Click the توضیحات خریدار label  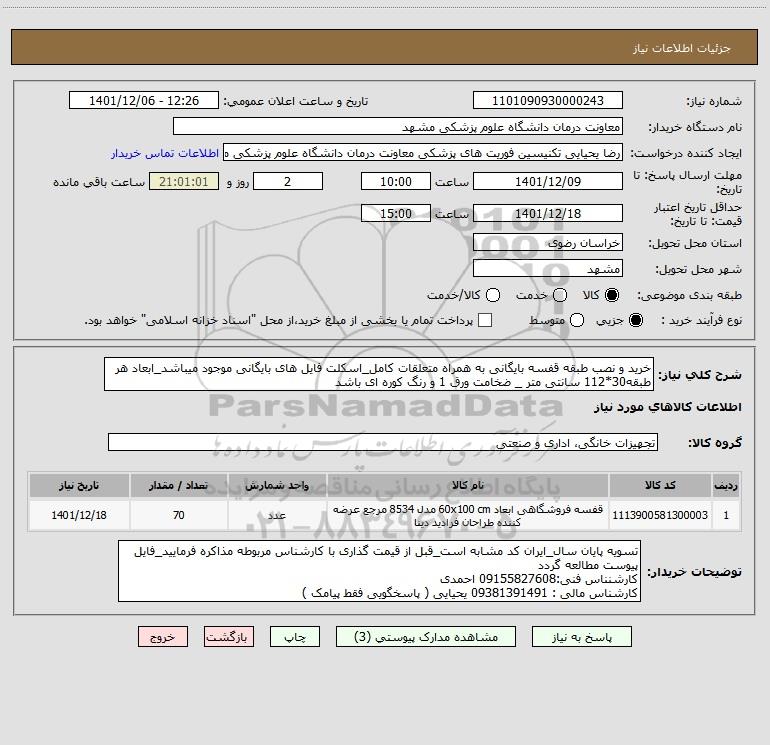(x=694, y=572)
